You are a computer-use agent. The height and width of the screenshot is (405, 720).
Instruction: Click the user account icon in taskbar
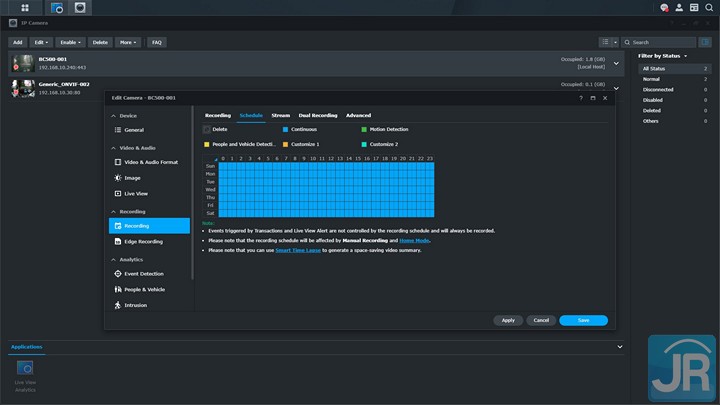click(x=679, y=7)
